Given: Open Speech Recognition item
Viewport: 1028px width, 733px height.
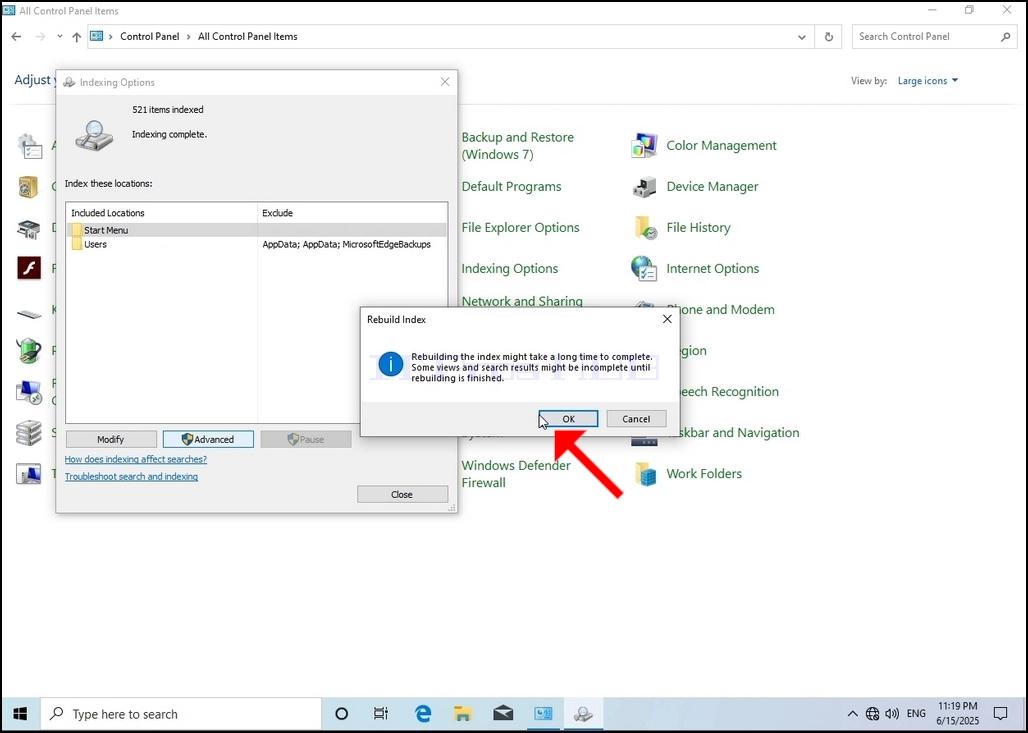Looking at the screenshot, I should coord(729,391).
